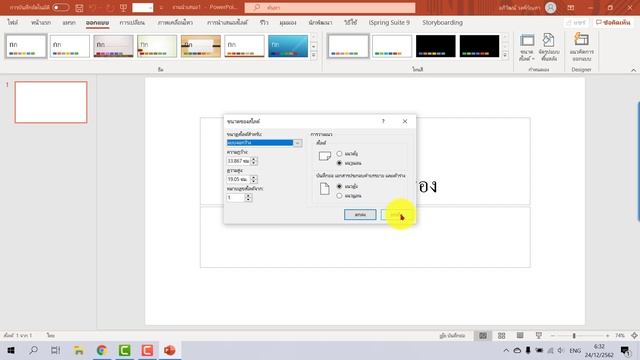640x360 pixels.
Task: Switch to Reading view in status bar
Action: click(x=520, y=336)
